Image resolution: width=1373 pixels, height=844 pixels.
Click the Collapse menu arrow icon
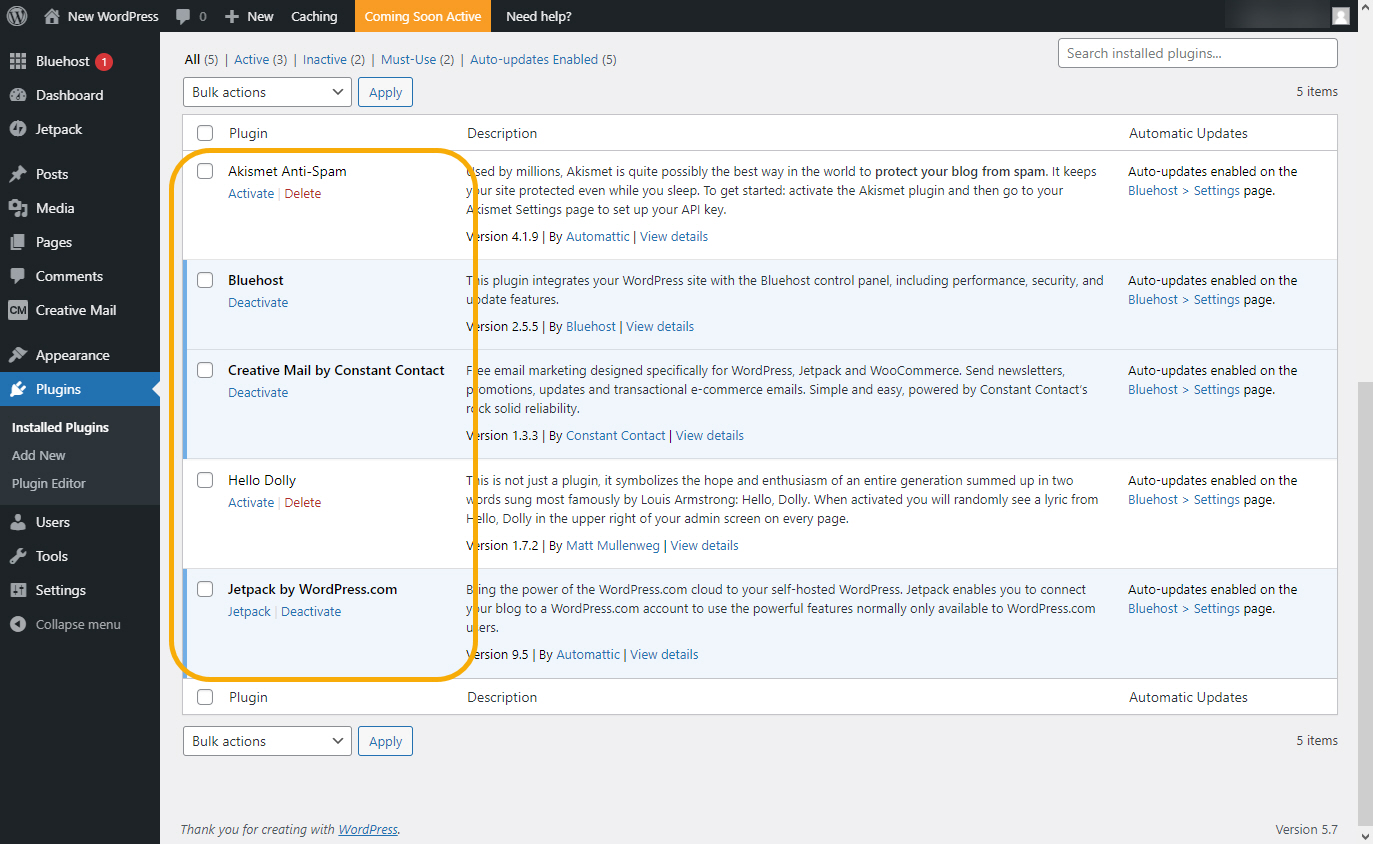pyautogui.click(x=18, y=624)
